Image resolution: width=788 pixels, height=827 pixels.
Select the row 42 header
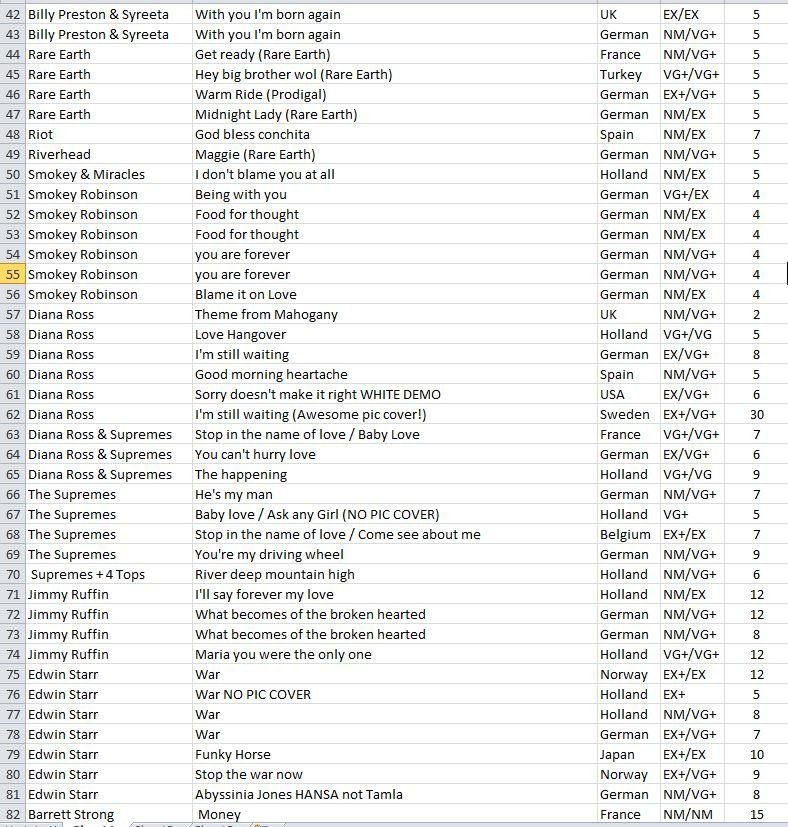tap(12, 14)
